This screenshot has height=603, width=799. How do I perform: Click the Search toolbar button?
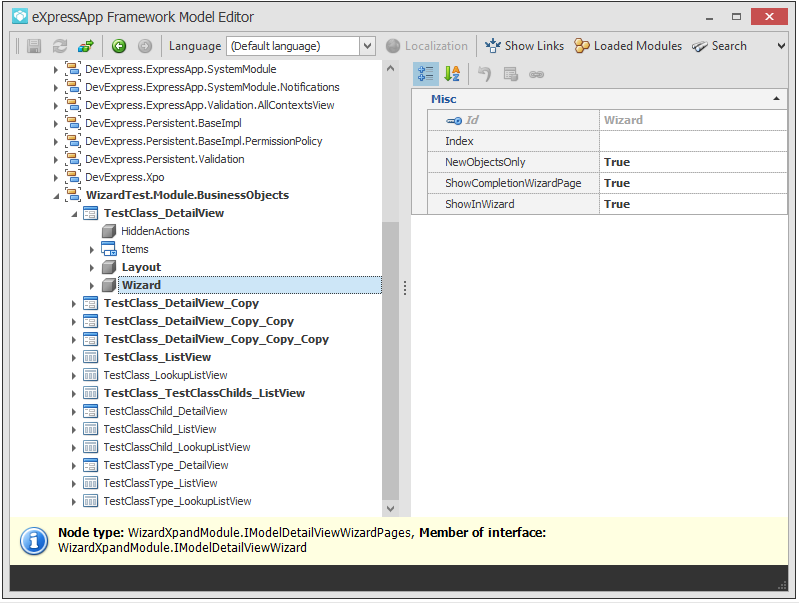(x=719, y=46)
